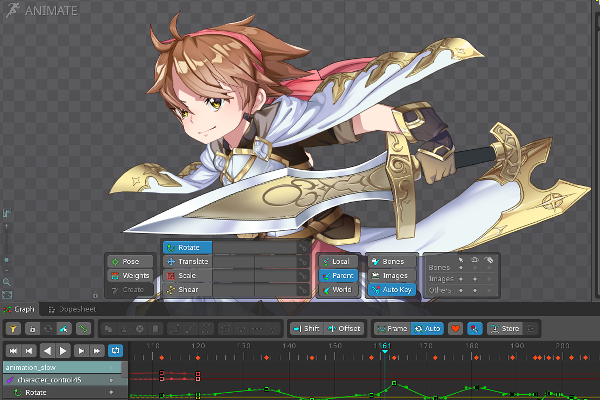Click the copy keys icon in graph toolbar
The image size is (600, 400).
109,329
